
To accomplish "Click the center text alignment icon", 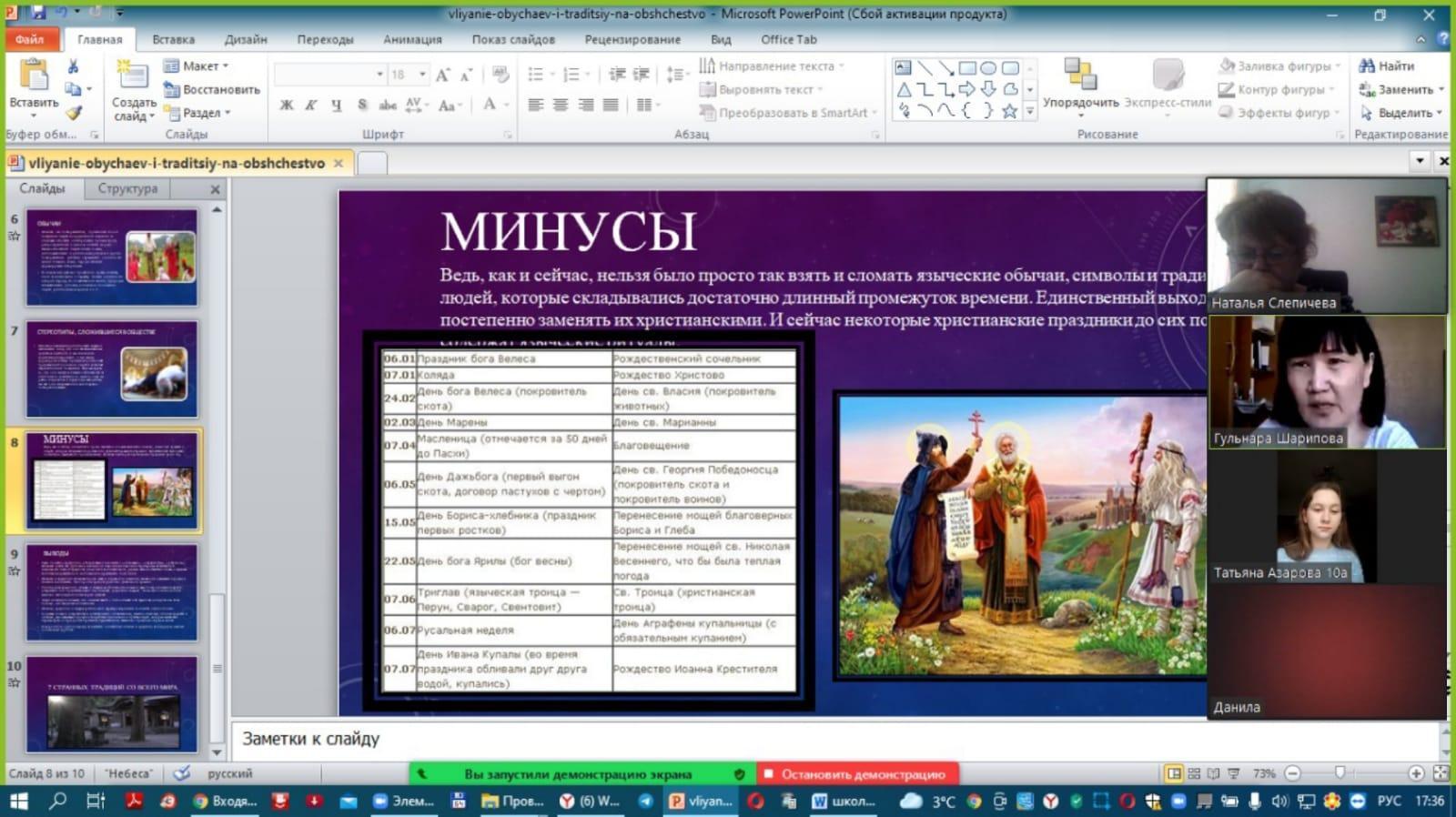I will [x=561, y=105].
